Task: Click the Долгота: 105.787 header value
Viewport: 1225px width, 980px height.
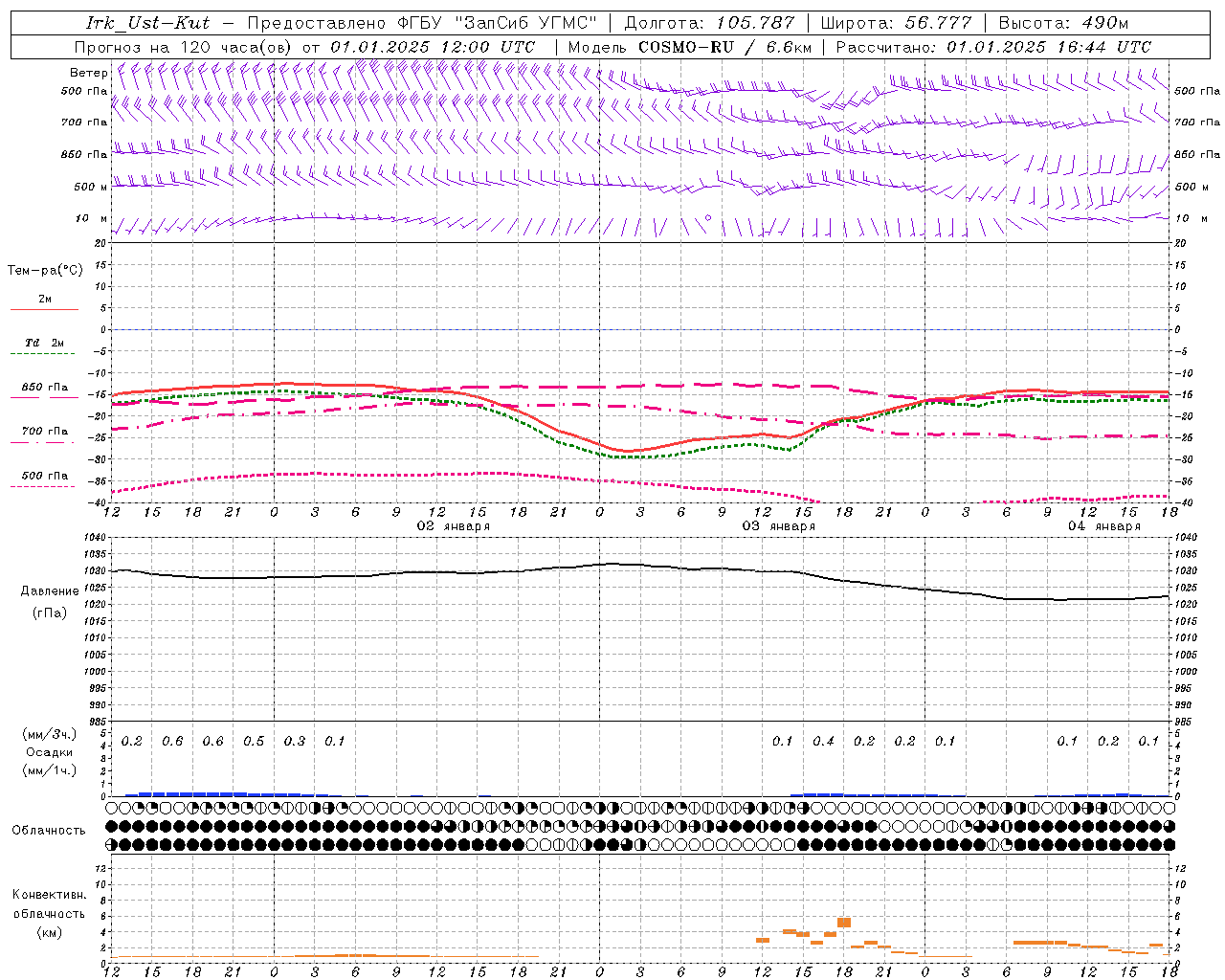Action: click(x=709, y=22)
